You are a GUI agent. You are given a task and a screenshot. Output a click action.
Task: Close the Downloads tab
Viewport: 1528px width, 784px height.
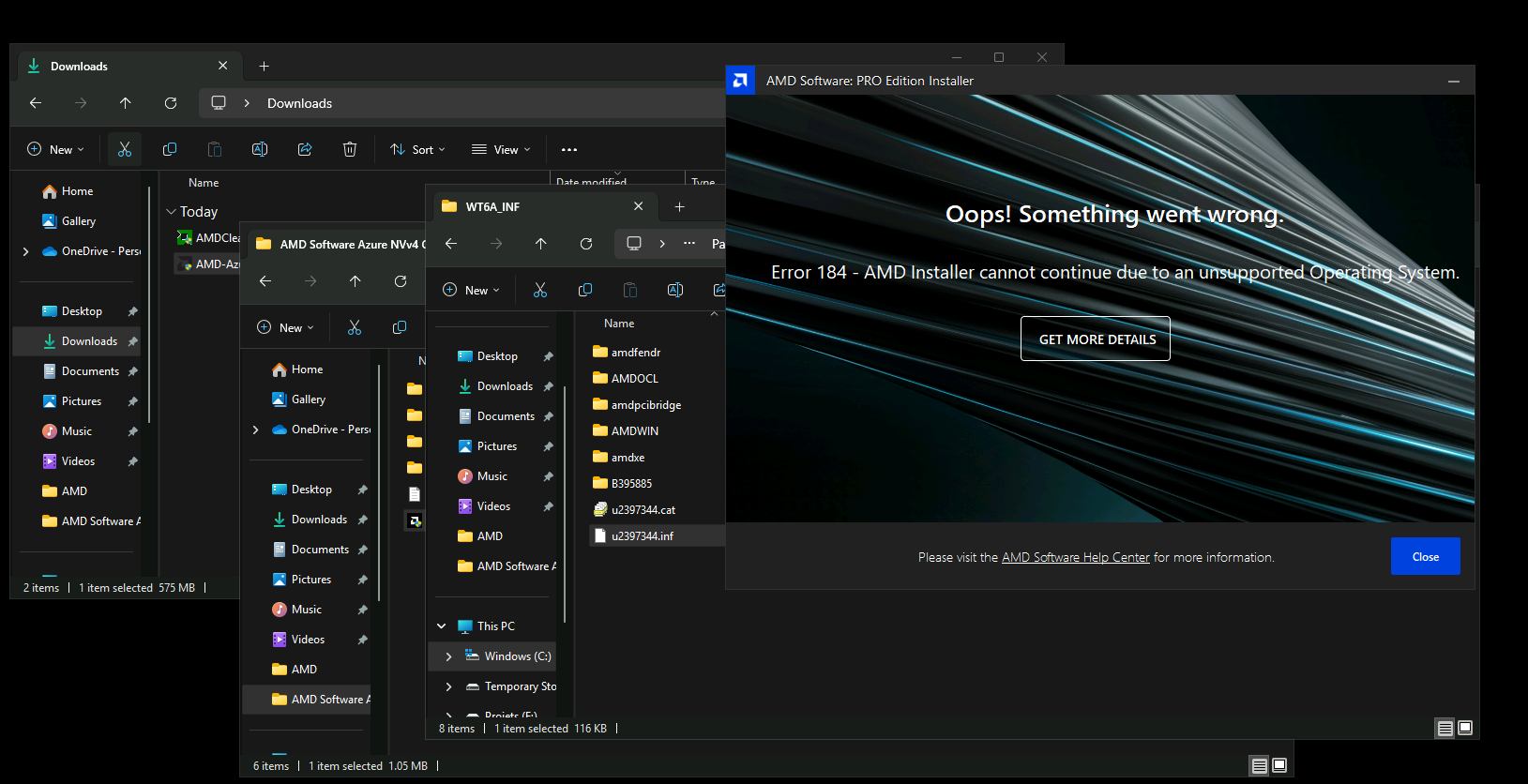tap(223, 66)
